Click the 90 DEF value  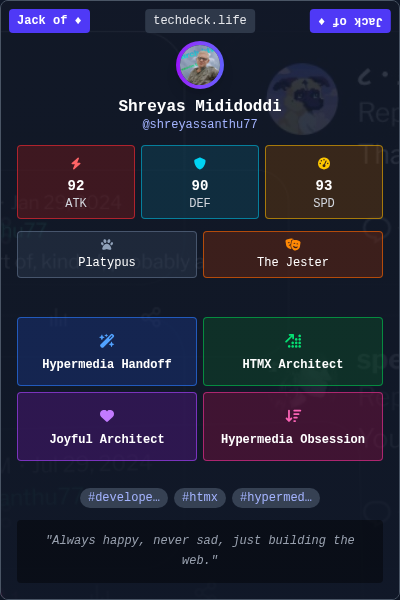point(200,186)
